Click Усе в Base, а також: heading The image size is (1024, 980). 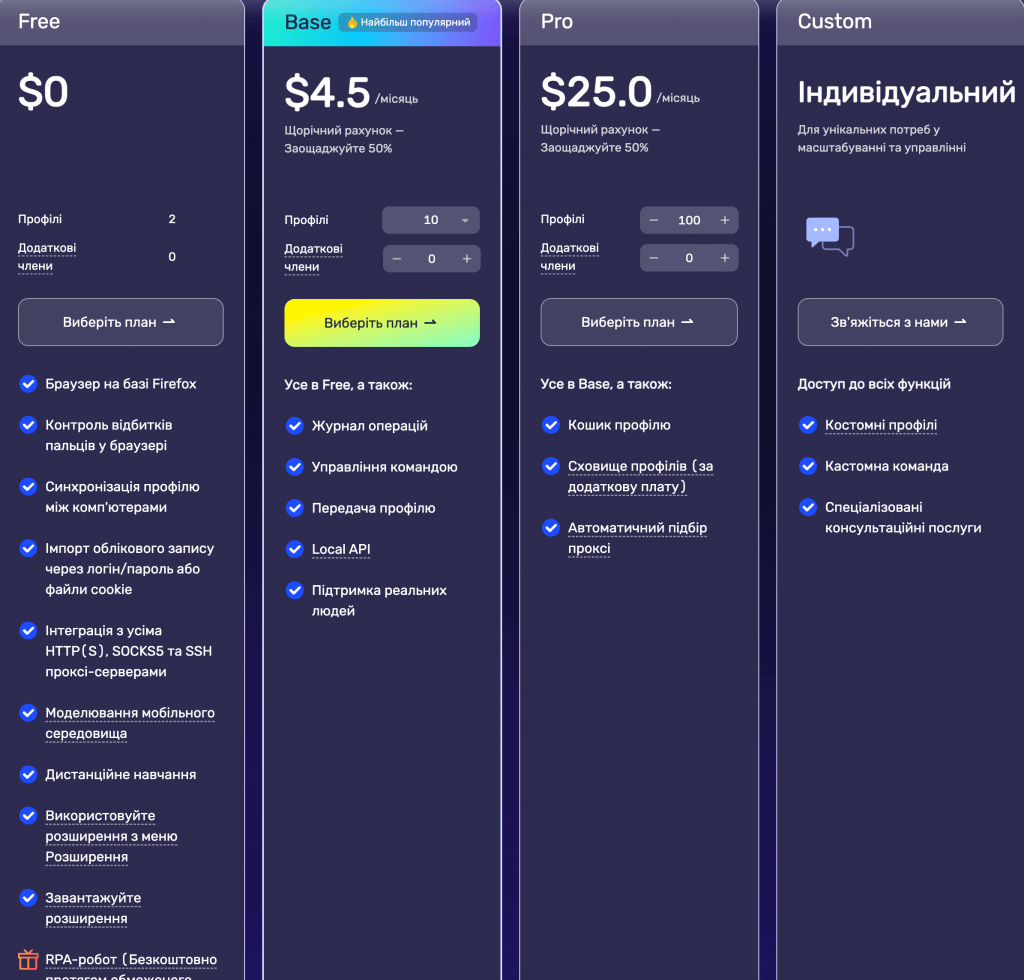(x=605, y=384)
